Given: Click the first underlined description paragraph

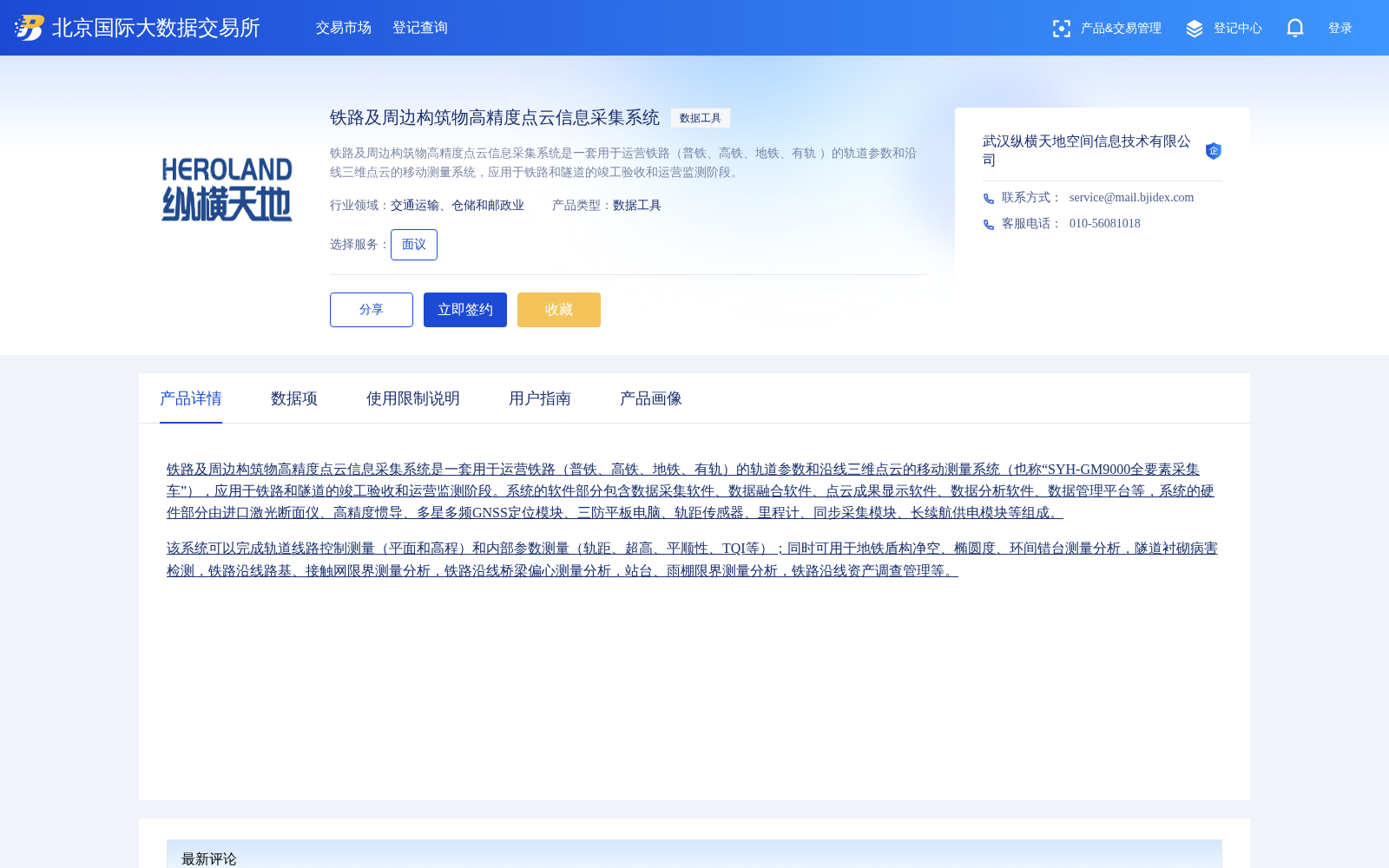Looking at the screenshot, I should pos(691,491).
